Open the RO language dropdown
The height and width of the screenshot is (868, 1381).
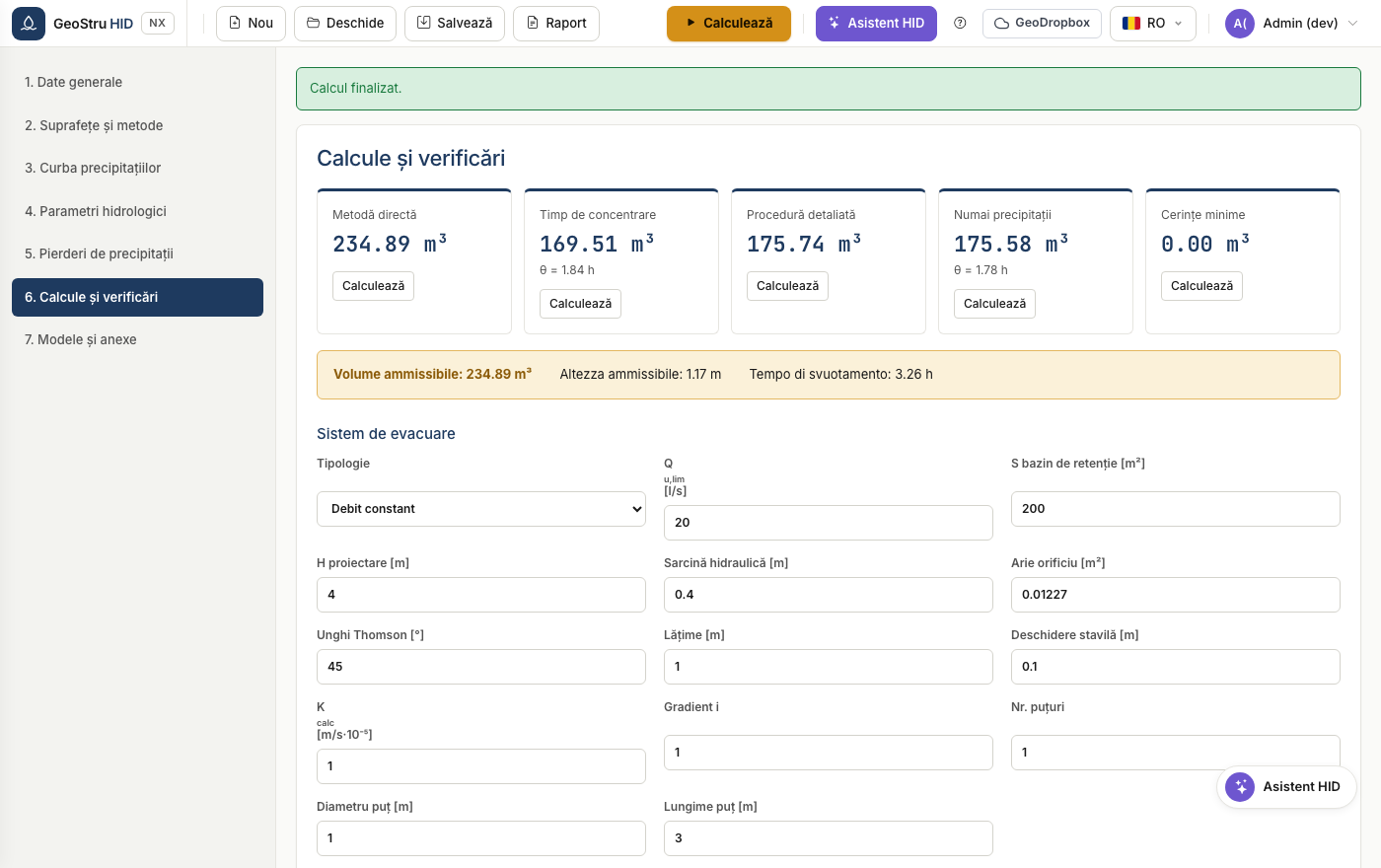point(1153,23)
